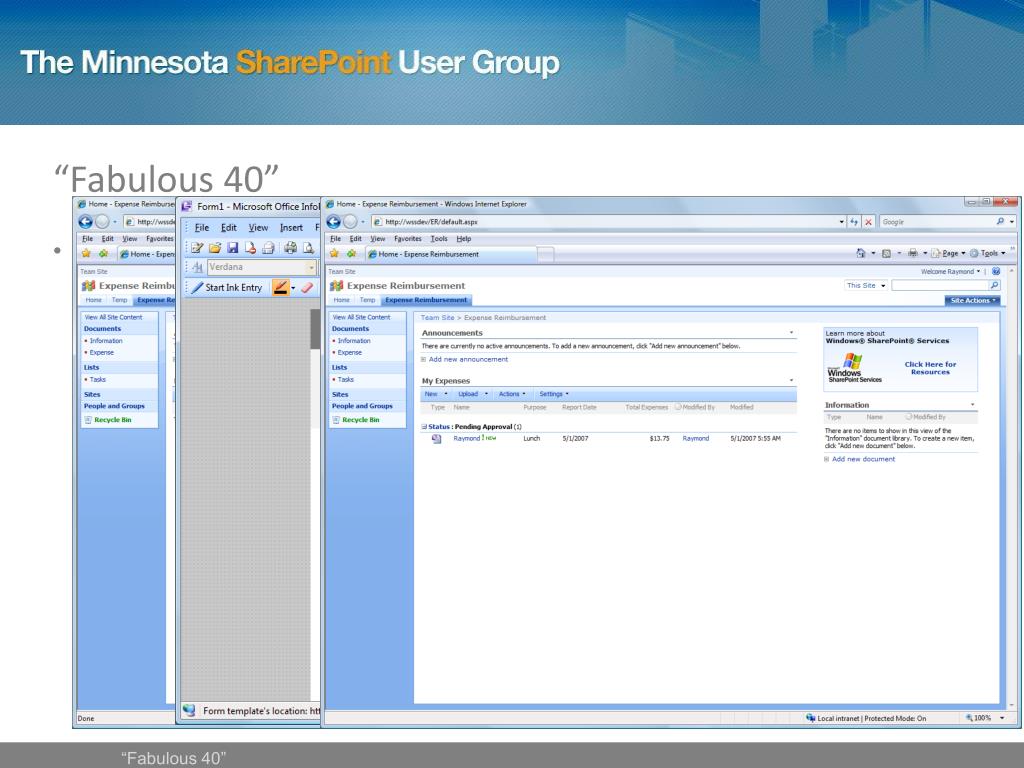The image size is (1024, 768).
Task: Click the Print Preview icon in InfoPath
Action: (308, 248)
